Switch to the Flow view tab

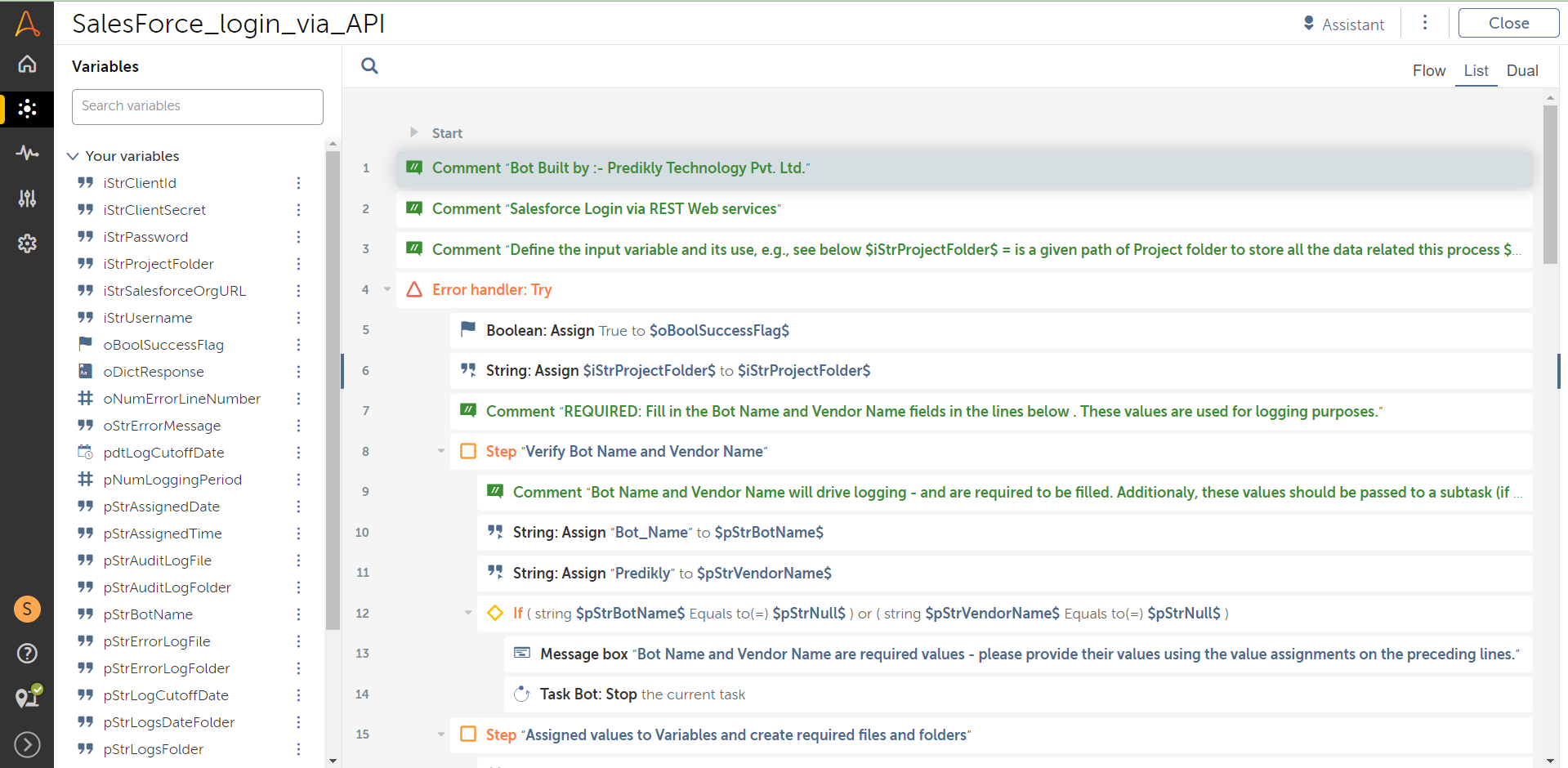(x=1428, y=70)
